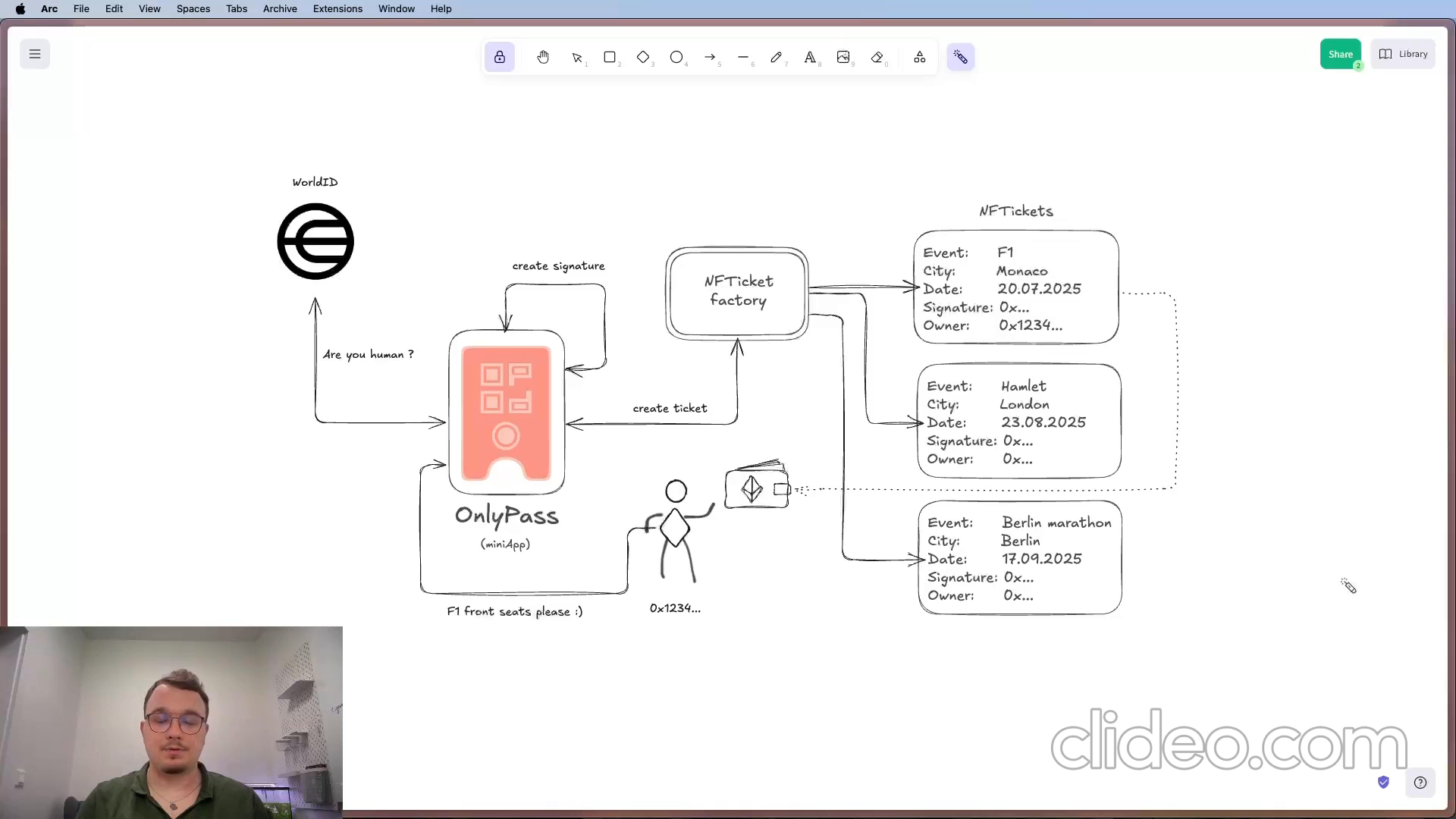Open the View menu
Image resolution: width=1456 pixels, height=819 pixels.
click(x=149, y=8)
